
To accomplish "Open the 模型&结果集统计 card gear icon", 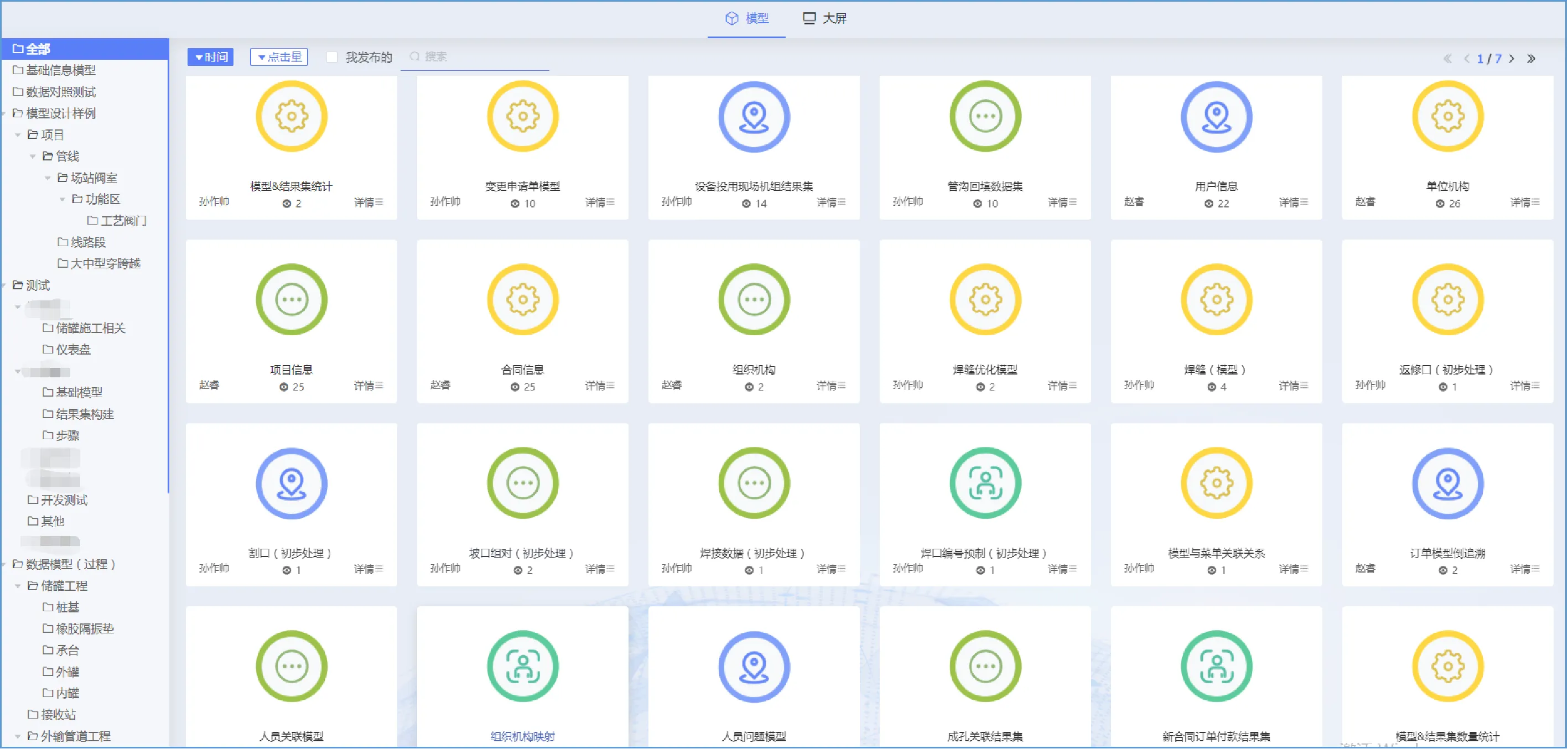I will [292, 116].
